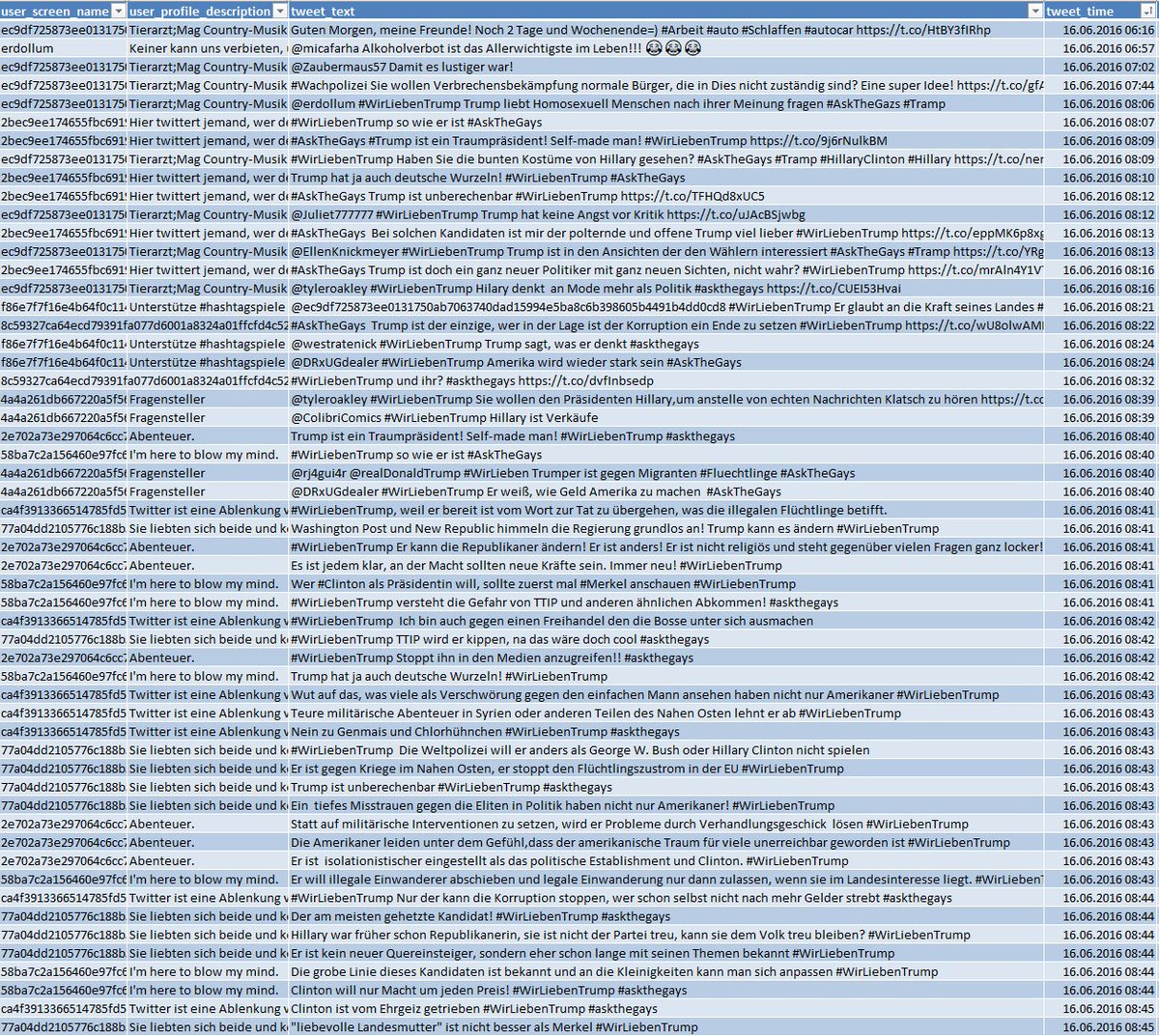Screen dimensions: 1159x1036
Task: Select tweet 'Teure militärische Abenteuer in Syrien'
Action: (x=666, y=713)
